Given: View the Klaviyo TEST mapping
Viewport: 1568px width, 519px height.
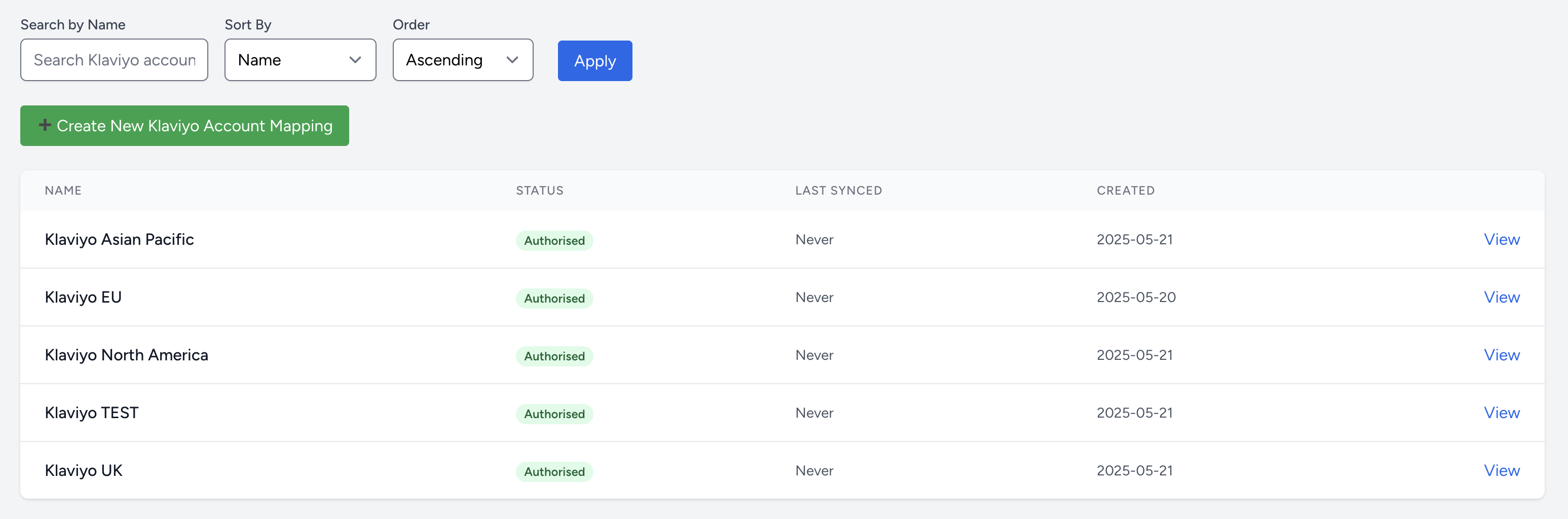Looking at the screenshot, I should click(x=1501, y=413).
